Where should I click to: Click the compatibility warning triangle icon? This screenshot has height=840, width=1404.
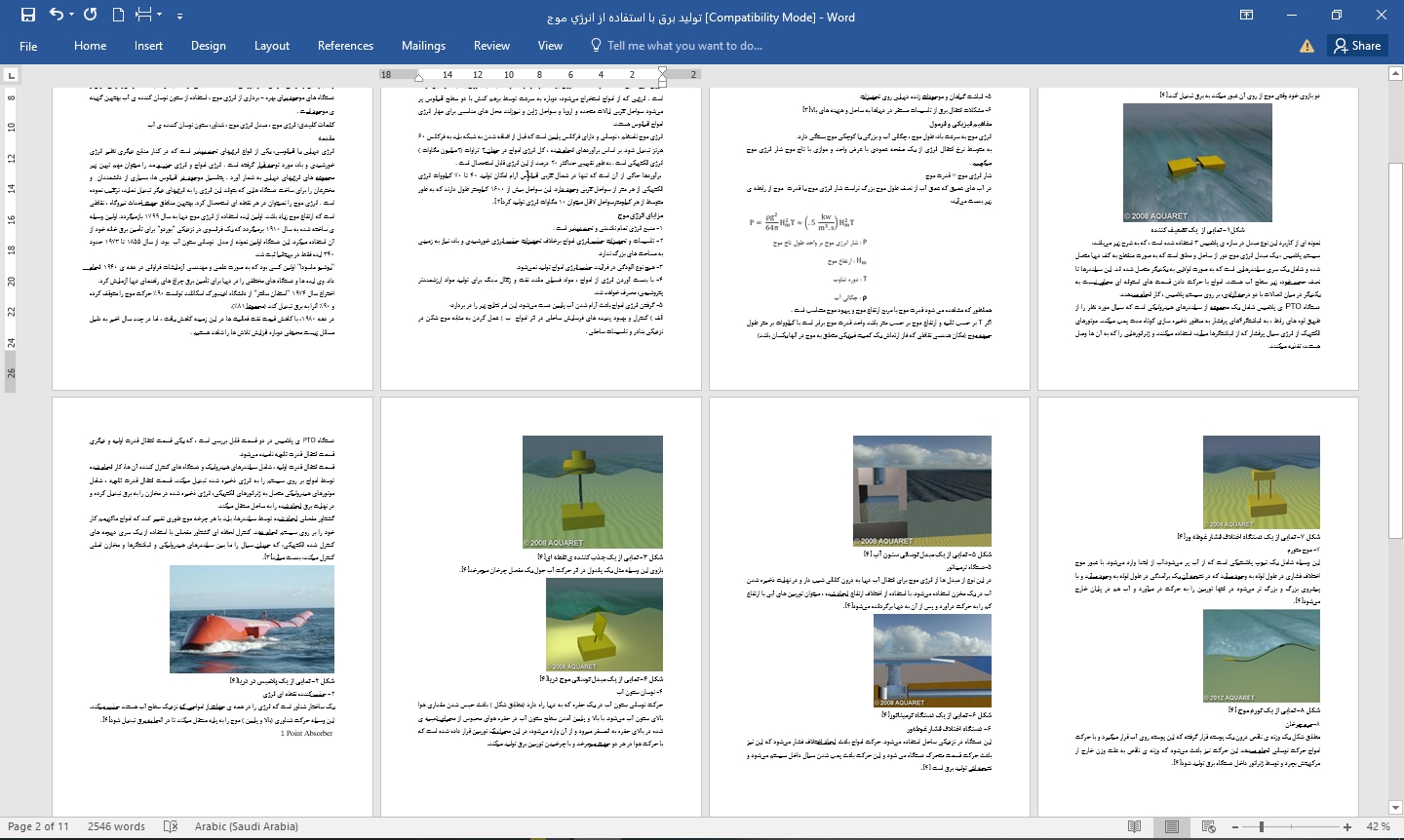point(1306,46)
